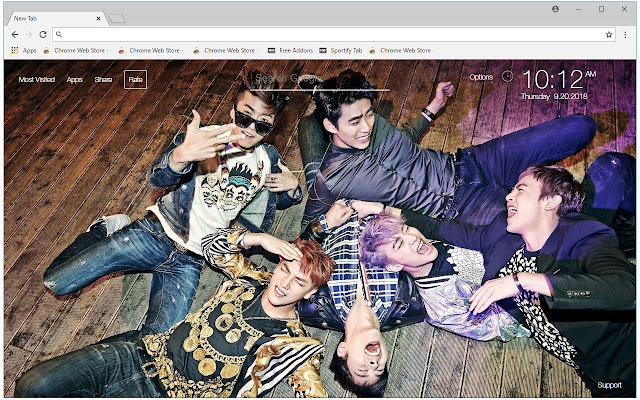Viewport: 640px width, 400px height.
Task: Open a new tab with the tab button
Action: (x=118, y=18)
